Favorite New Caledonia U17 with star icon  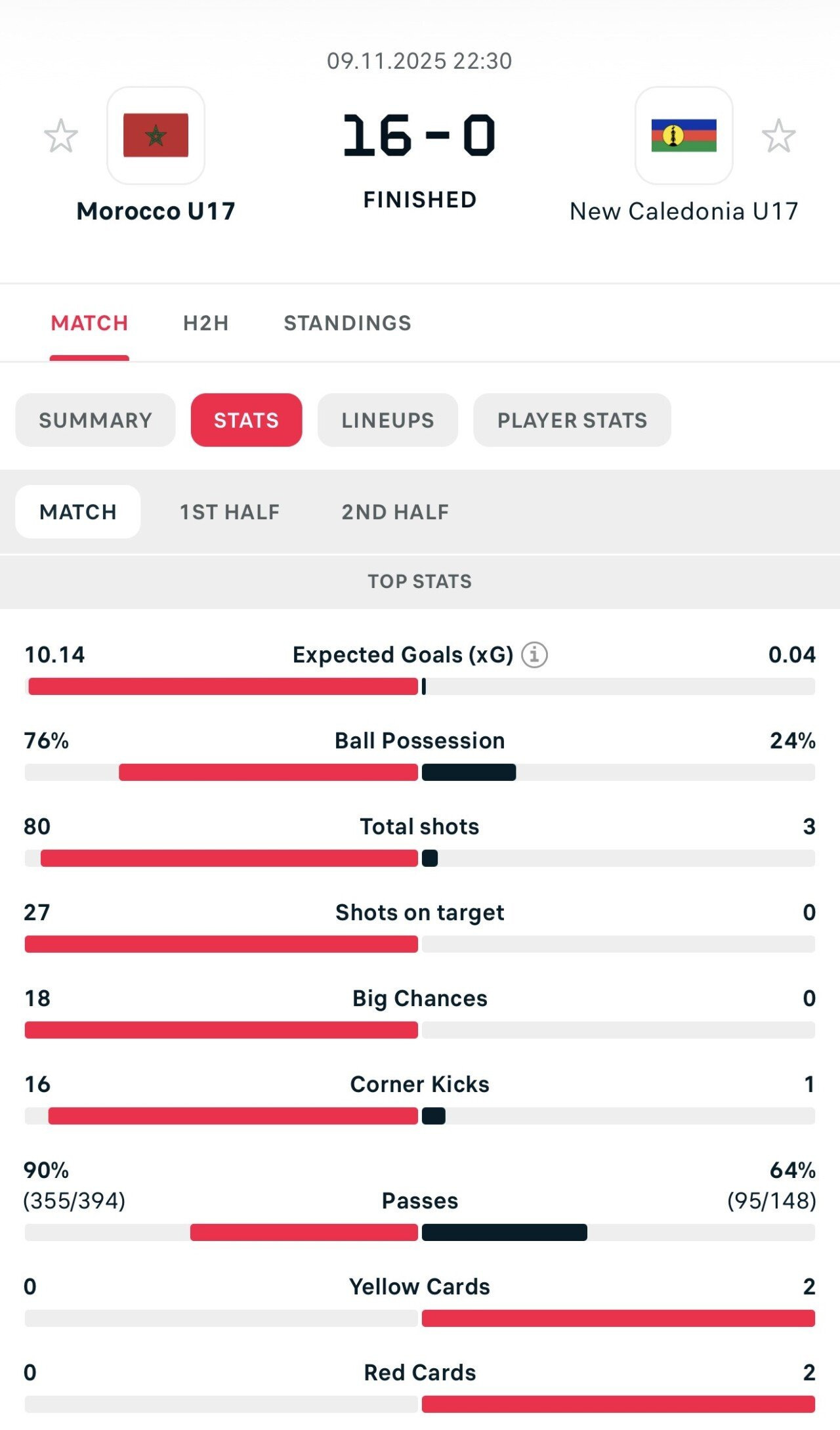click(778, 136)
